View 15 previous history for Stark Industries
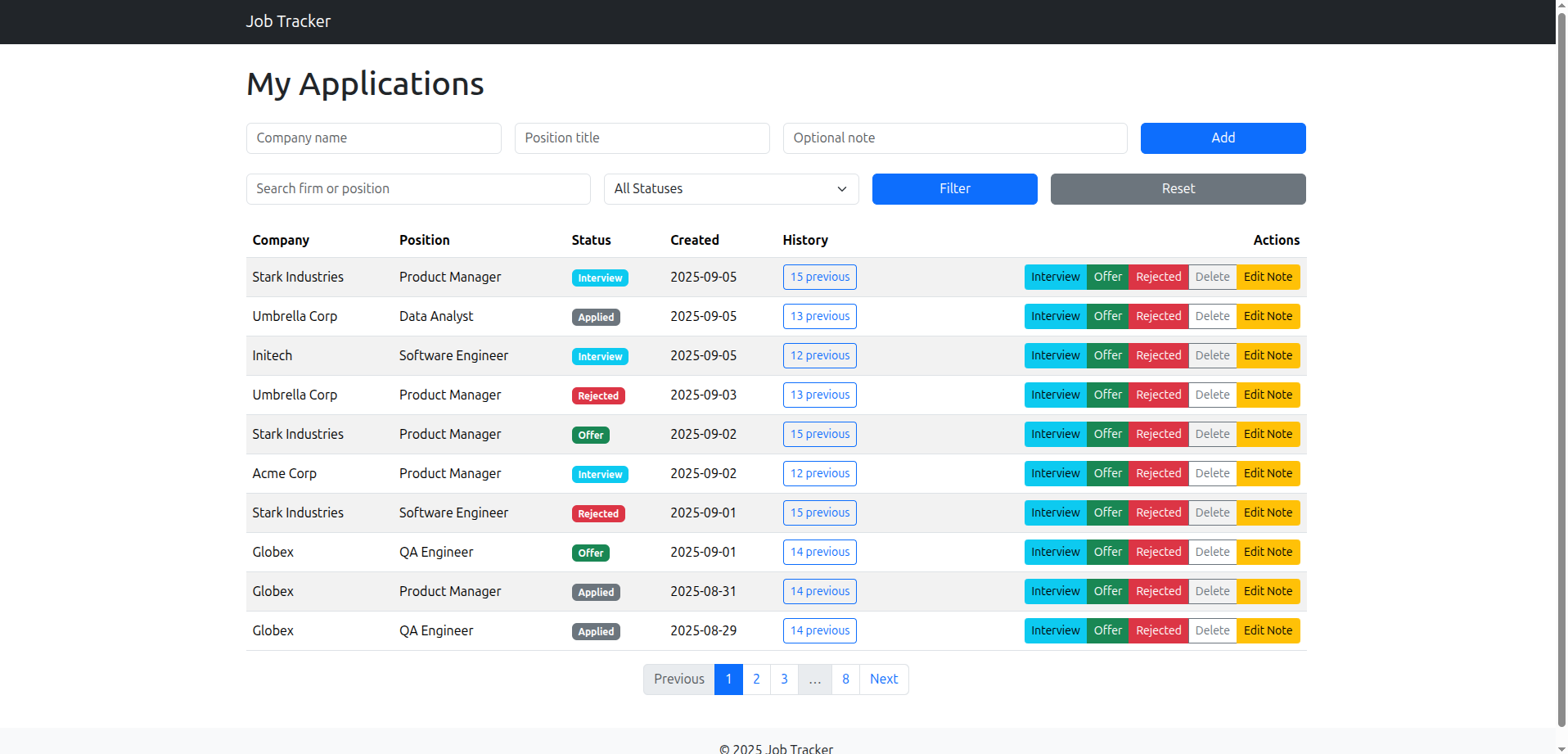The height and width of the screenshot is (754, 1568). tap(819, 277)
